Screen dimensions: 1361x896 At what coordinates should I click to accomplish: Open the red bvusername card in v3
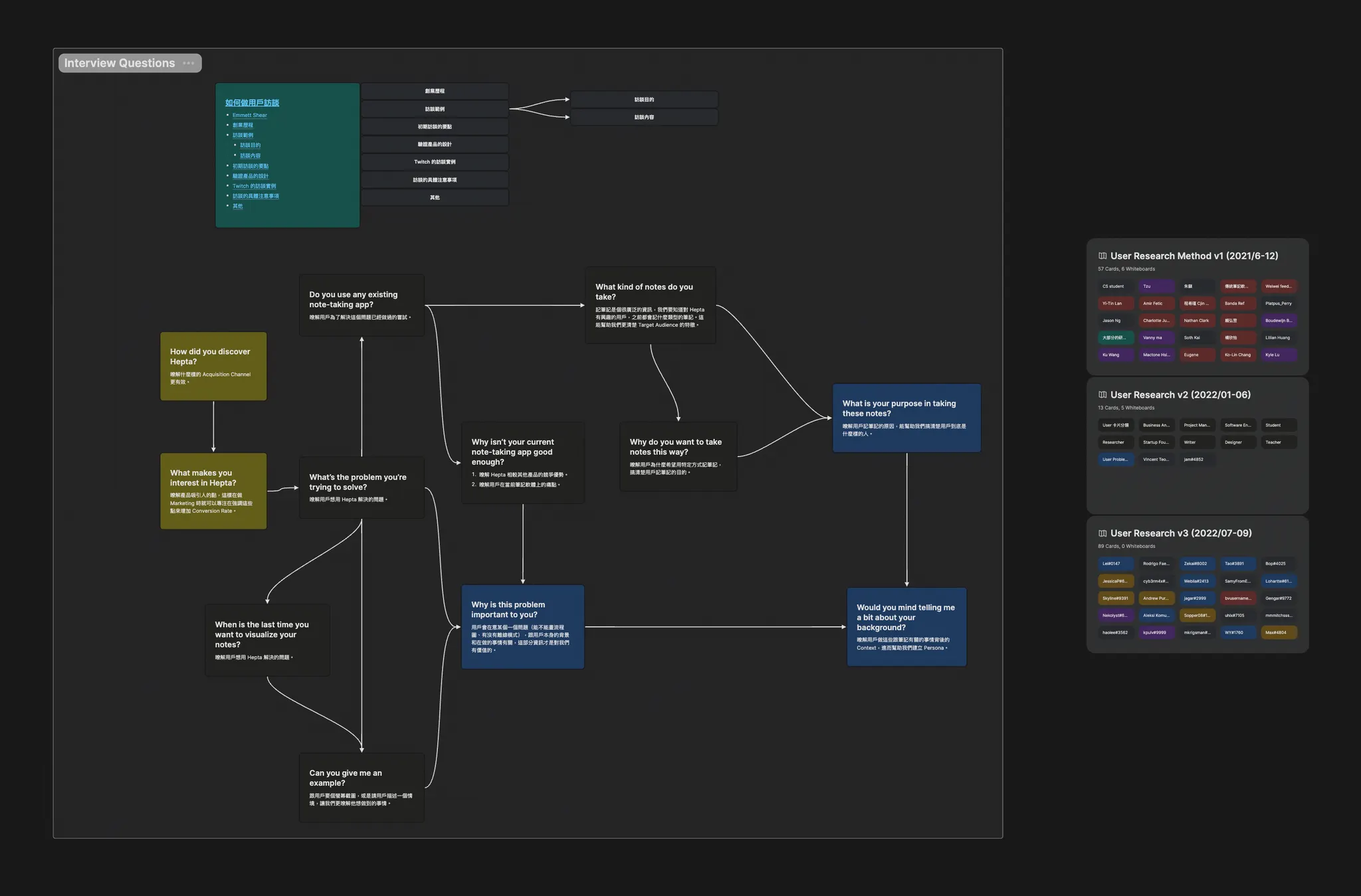pyautogui.click(x=1237, y=598)
